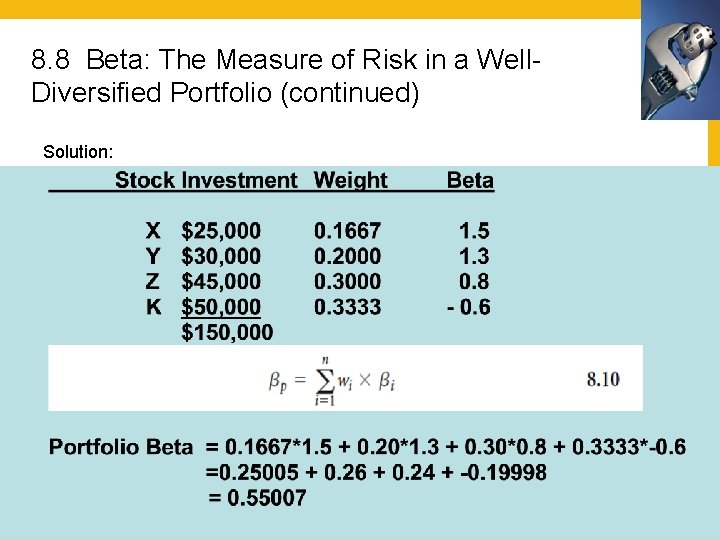Click the 0.1667 weight value
The width and height of the screenshot is (720, 540).
pos(347,232)
